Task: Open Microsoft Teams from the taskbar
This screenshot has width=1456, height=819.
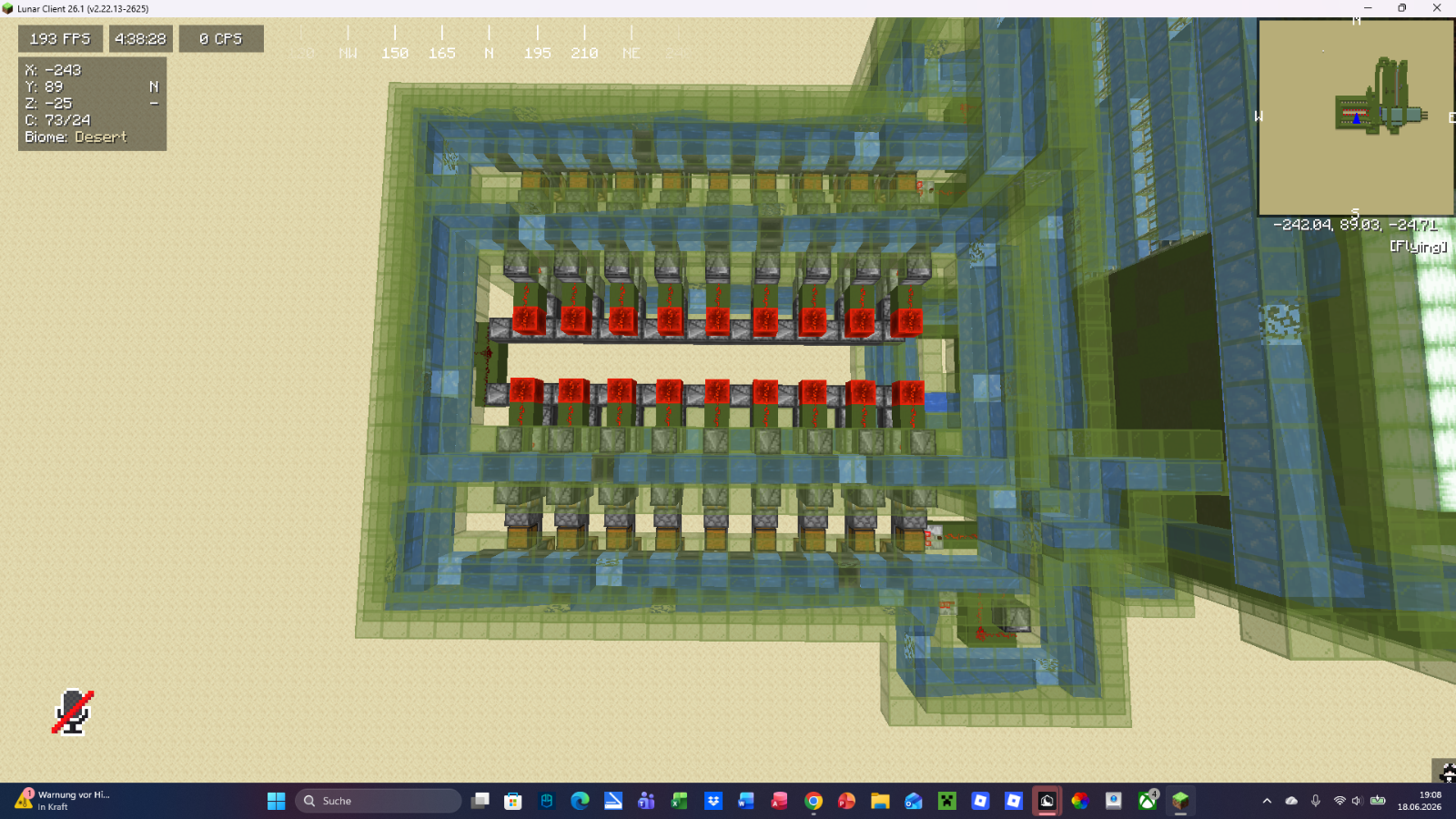Action: pos(646,801)
